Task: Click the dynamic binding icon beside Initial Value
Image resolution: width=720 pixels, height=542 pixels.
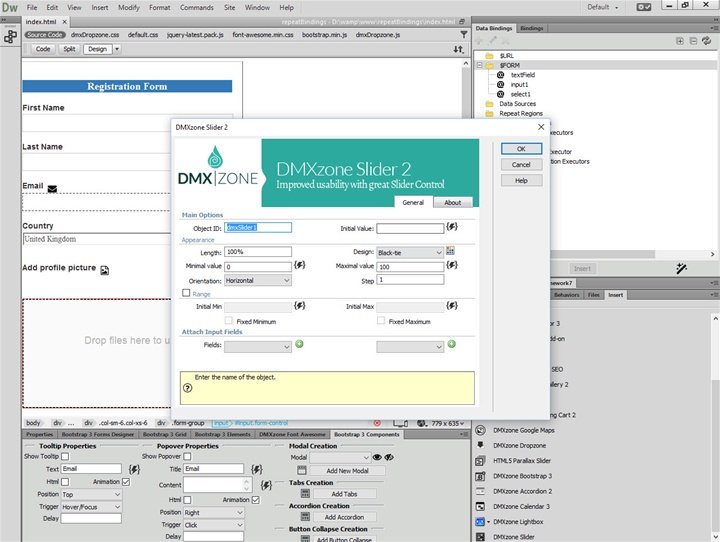Action: pyautogui.click(x=452, y=227)
